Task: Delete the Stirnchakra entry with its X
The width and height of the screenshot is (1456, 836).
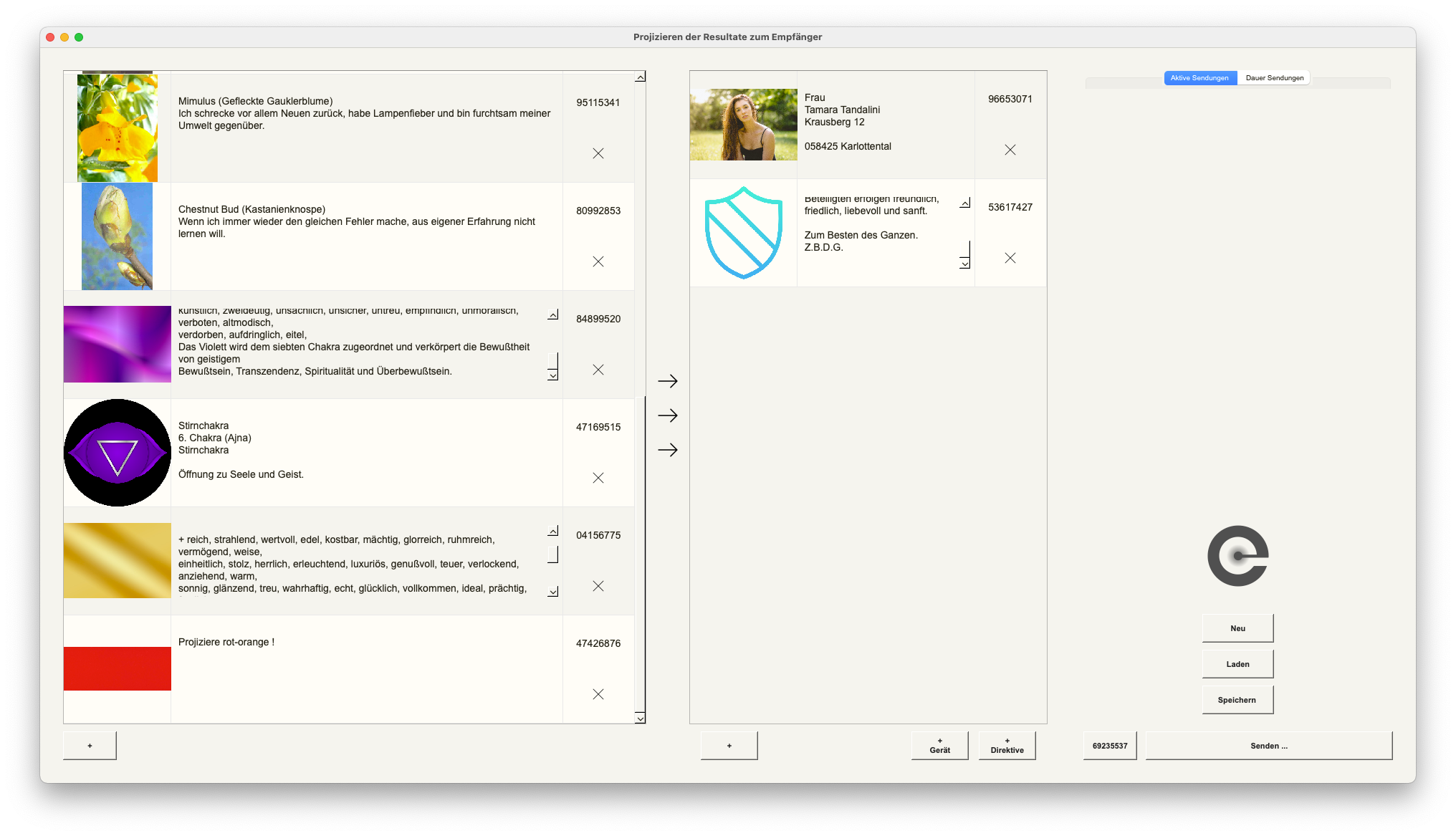Action: 598,478
